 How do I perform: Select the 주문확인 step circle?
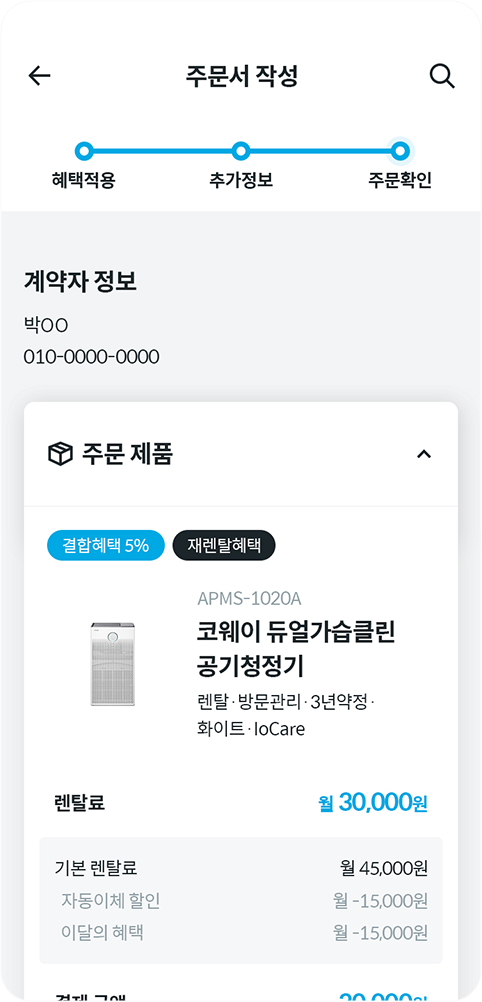pos(400,151)
